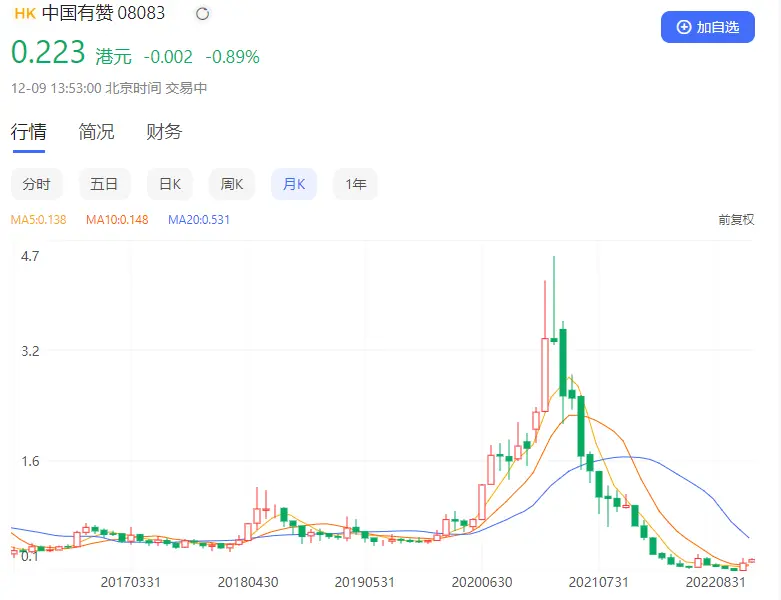Select the 月K chart period

[x=294, y=184]
